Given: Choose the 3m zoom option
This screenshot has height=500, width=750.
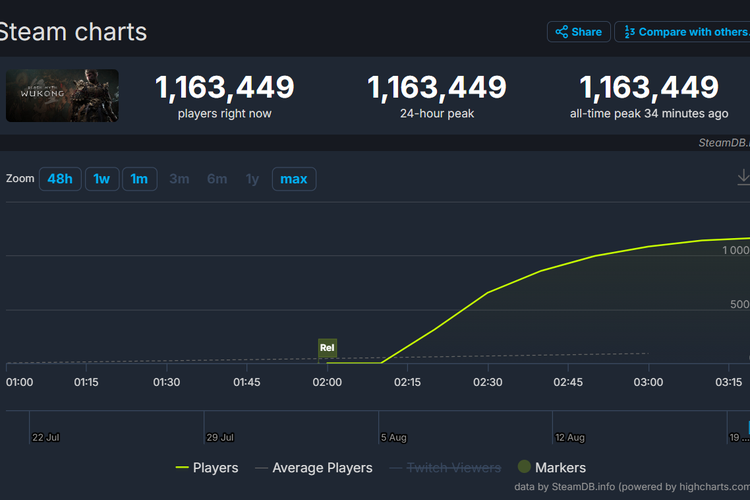Looking at the screenshot, I should 179,179.
